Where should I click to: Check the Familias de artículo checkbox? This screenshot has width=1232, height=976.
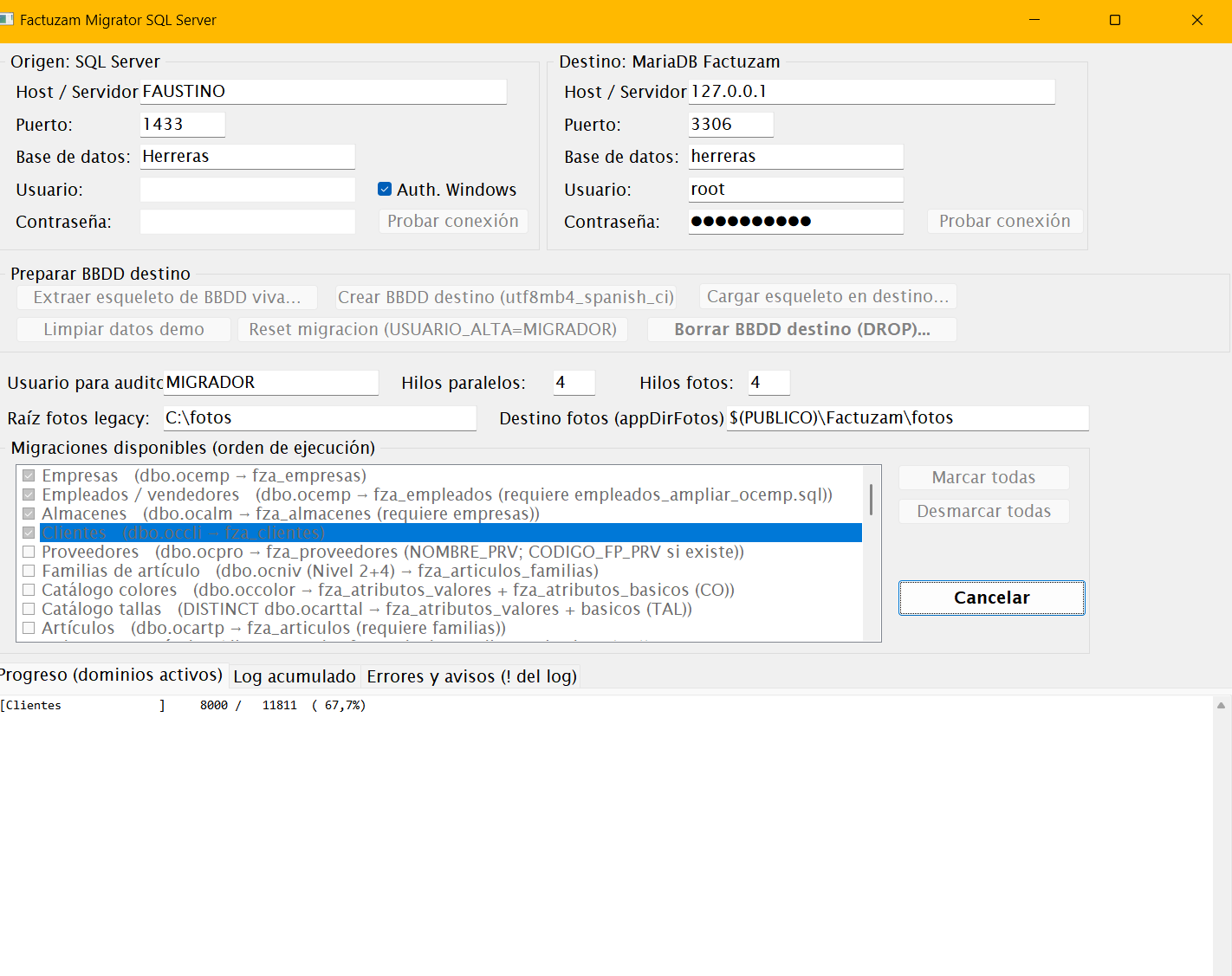29,571
